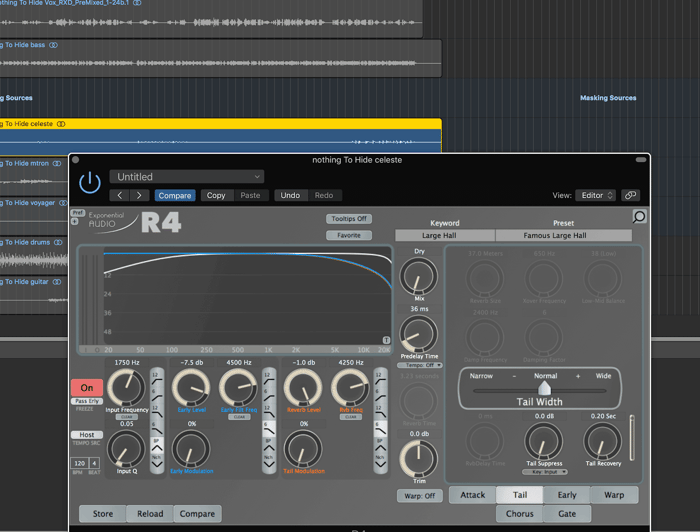Select 6 dB high-pass shape for input filter
Image resolution: width=700 pixels, height=532 pixels.
click(x=157, y=395)
